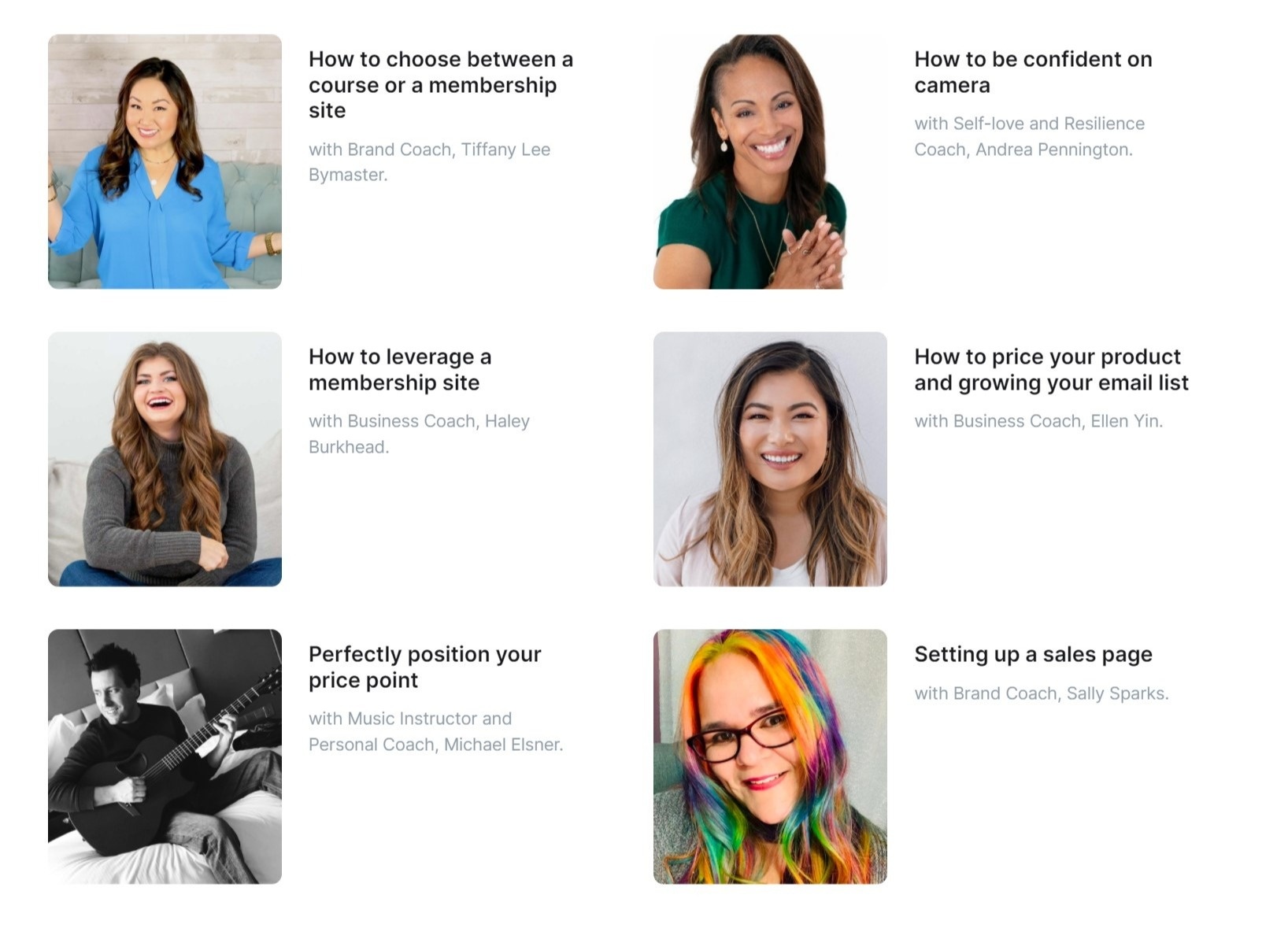Viewport: 1288px width, 928px height.
Task: Open 'How to leverage a membership site' title
Action: 400,369
